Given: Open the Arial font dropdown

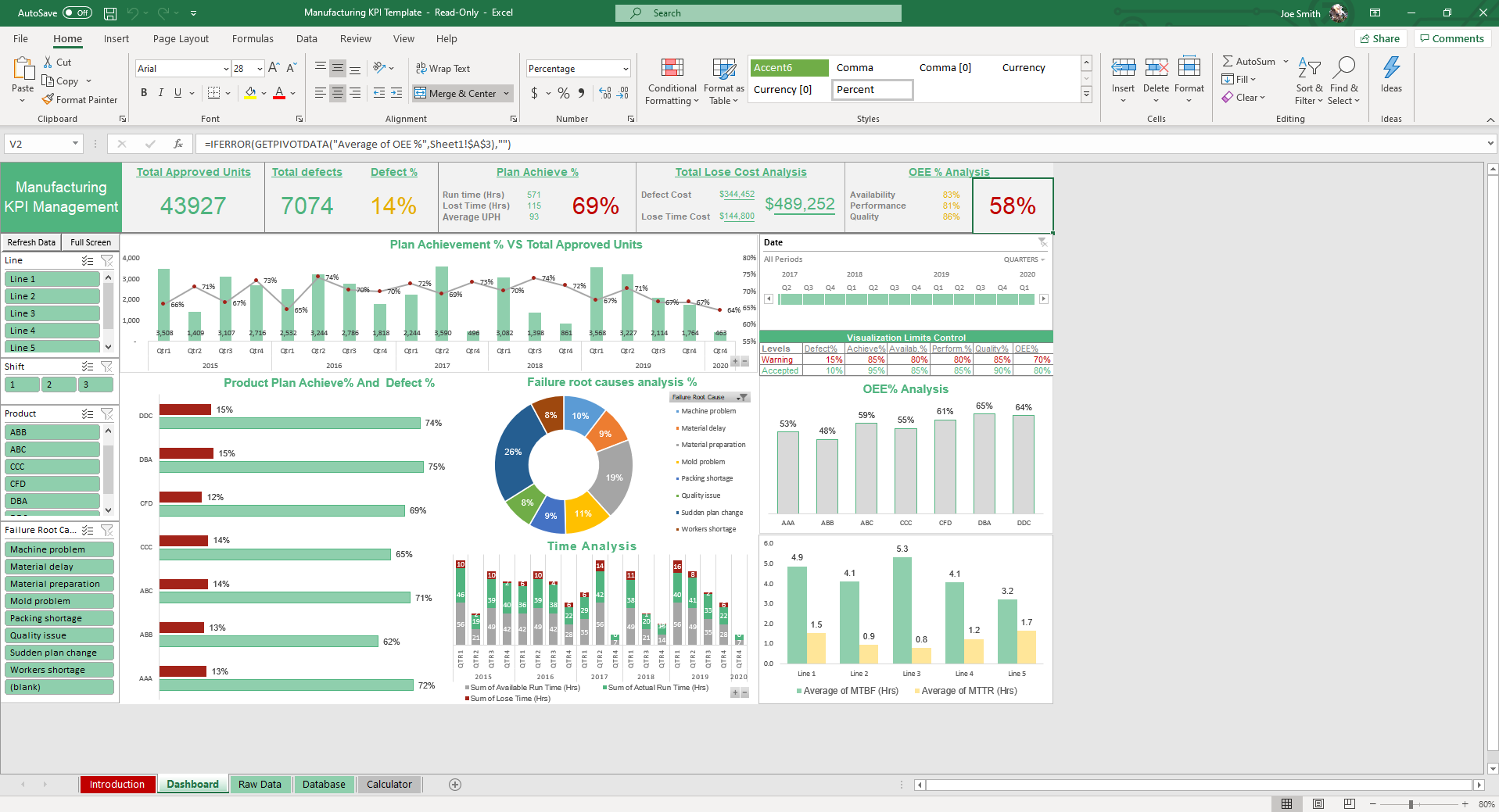Looking at the screenshot, I should (x=224, y=68).
